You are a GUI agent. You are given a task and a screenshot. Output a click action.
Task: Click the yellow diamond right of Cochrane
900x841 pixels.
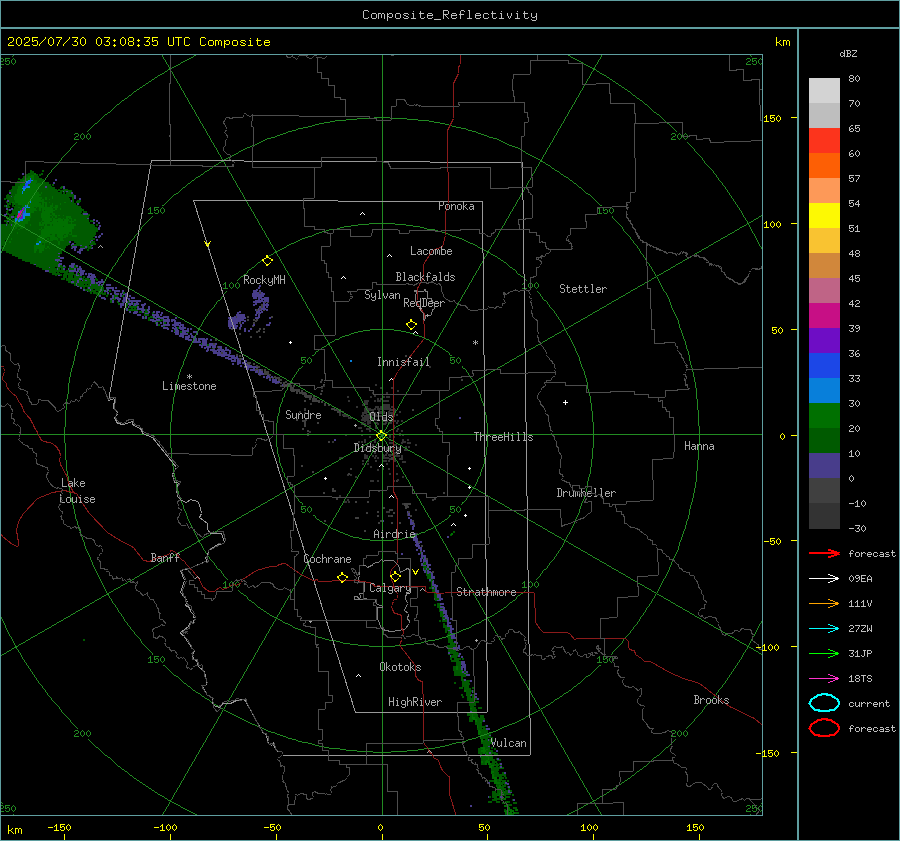pos(343,577)
